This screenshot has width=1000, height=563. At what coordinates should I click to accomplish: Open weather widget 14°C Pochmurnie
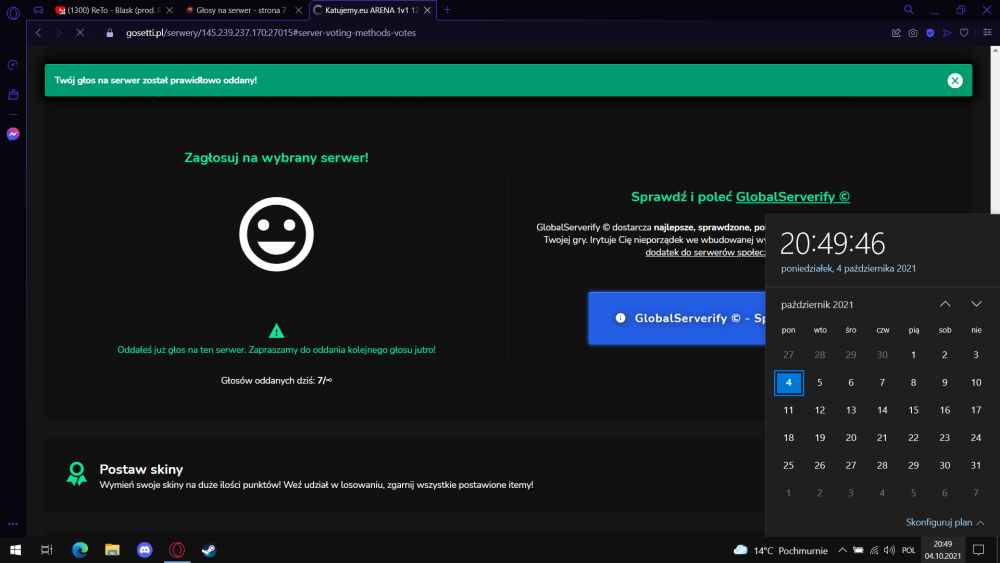click(x=781, y=550)
